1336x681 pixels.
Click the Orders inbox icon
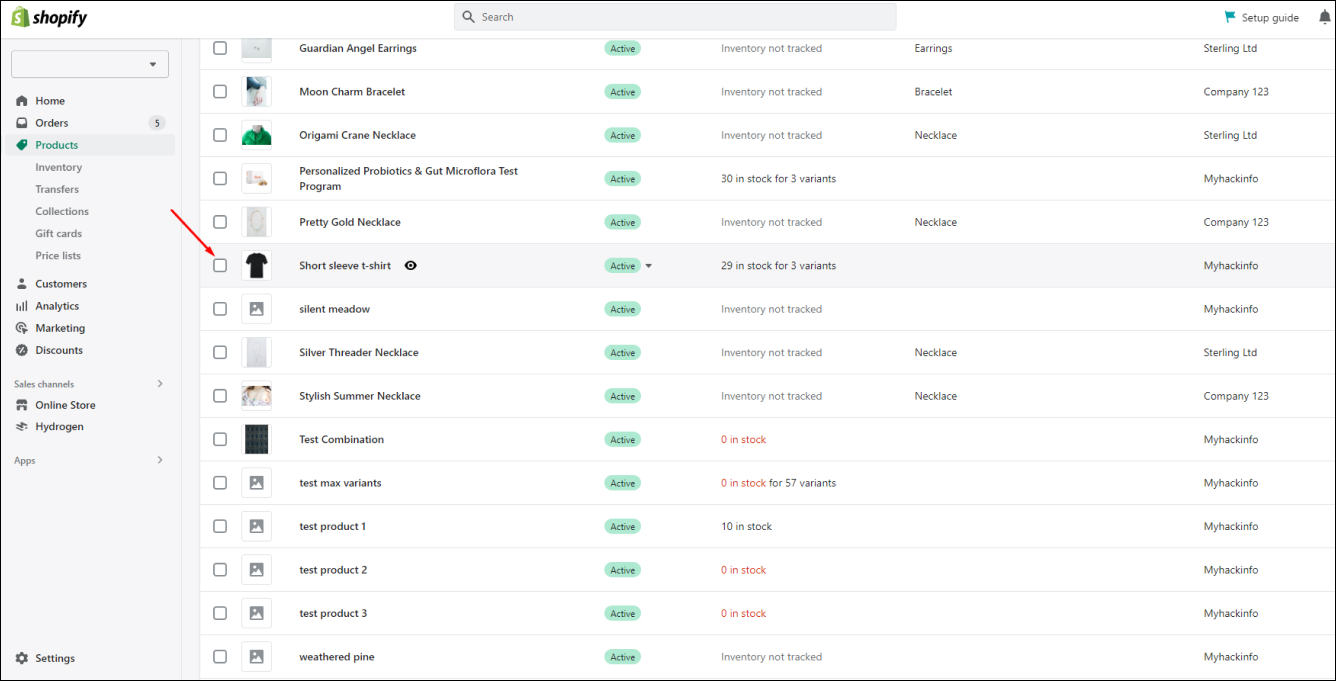22,123
